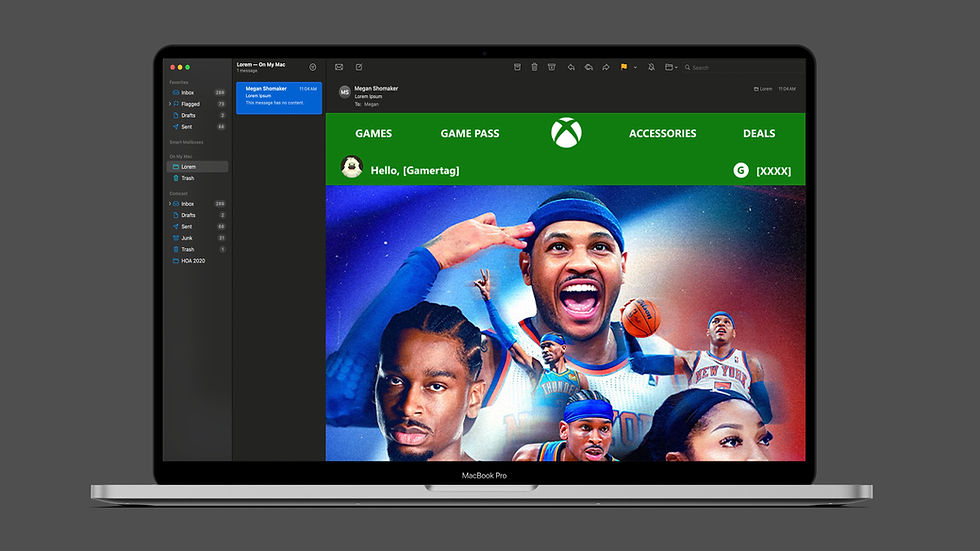This screenshot has width=980, height=551.
Task: Expand the Comcast Inbox chevron
Action: coord(170,204)
